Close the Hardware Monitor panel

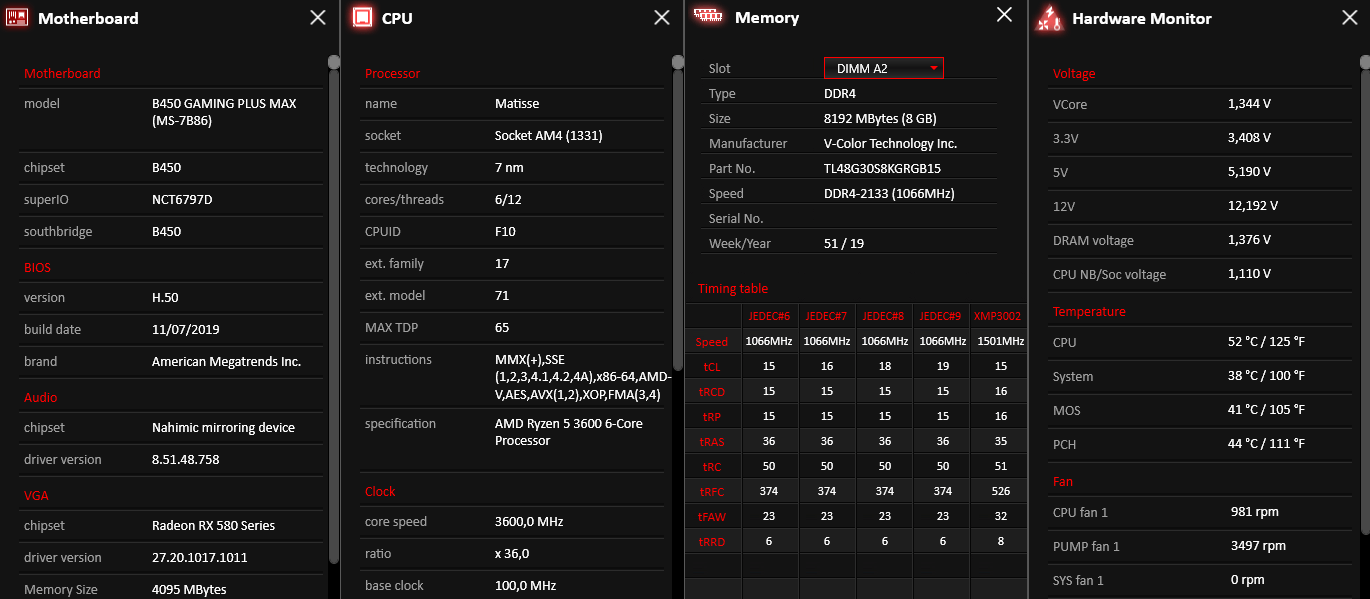(x=1349, y=18)
